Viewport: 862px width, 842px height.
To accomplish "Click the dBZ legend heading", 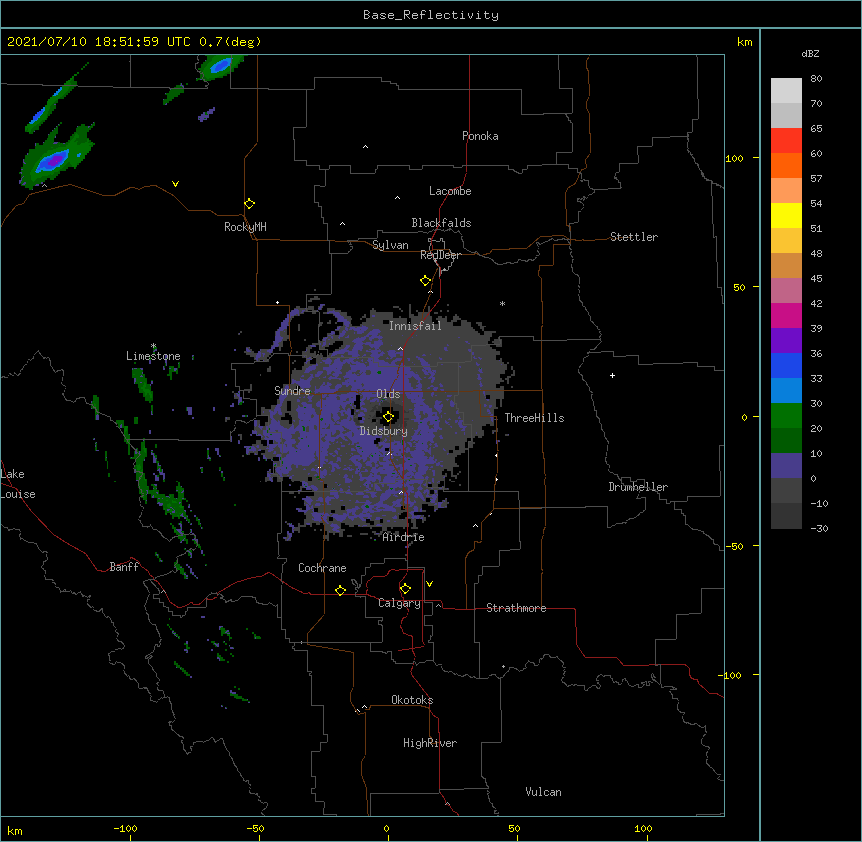I will (810, 53).
